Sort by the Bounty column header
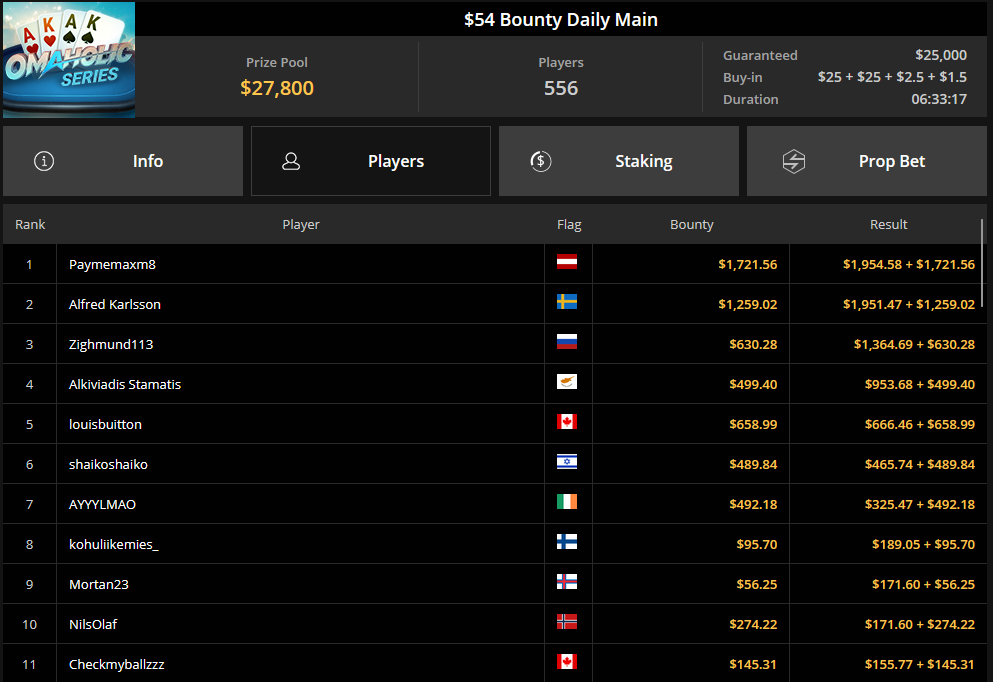The height and width of the screenshot is (682, 993). (692, 224)
